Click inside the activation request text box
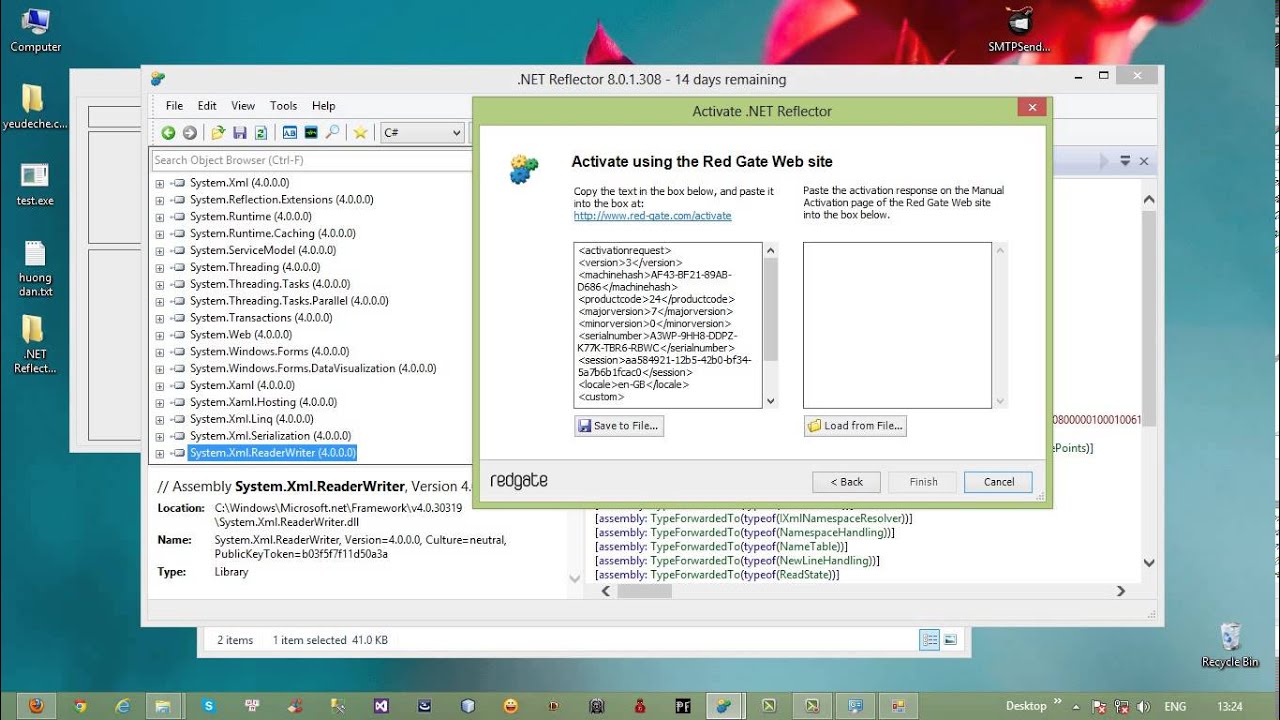Viewport: 1280px width, 720px height. point(668,325)
